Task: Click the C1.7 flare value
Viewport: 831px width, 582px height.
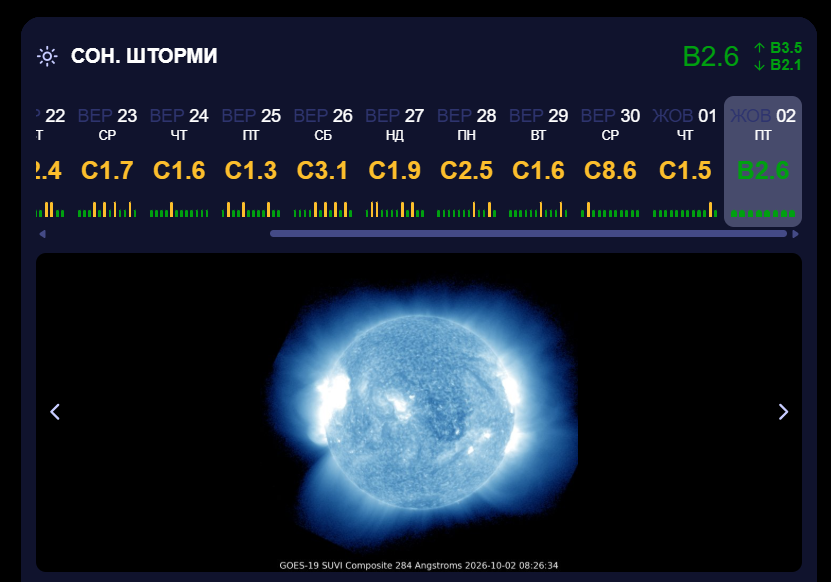Action: pyautogui.click(x=107, y=171)
